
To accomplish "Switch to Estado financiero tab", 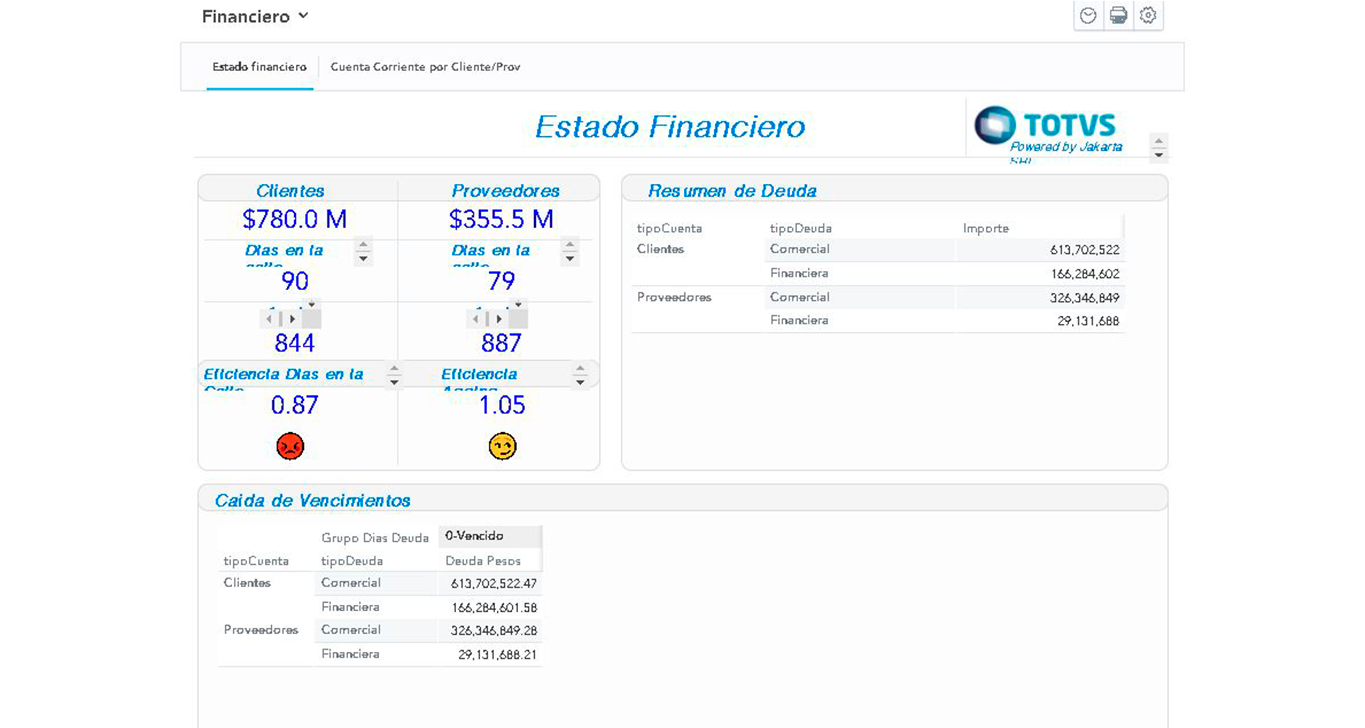I will (x=259, y=67).
